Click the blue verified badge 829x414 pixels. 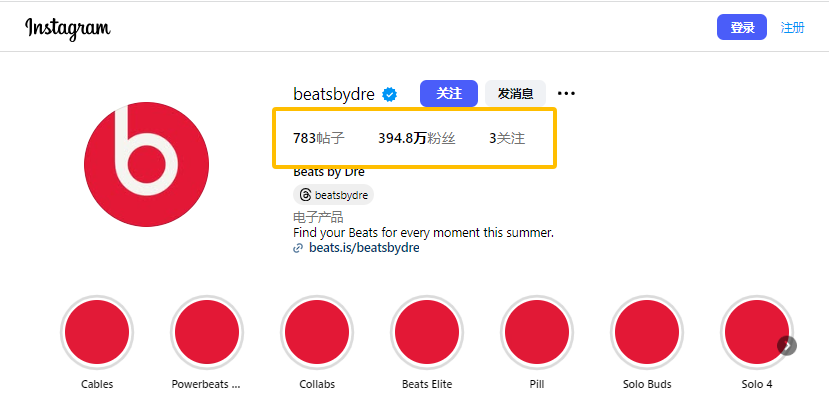[x=390, y=94]
